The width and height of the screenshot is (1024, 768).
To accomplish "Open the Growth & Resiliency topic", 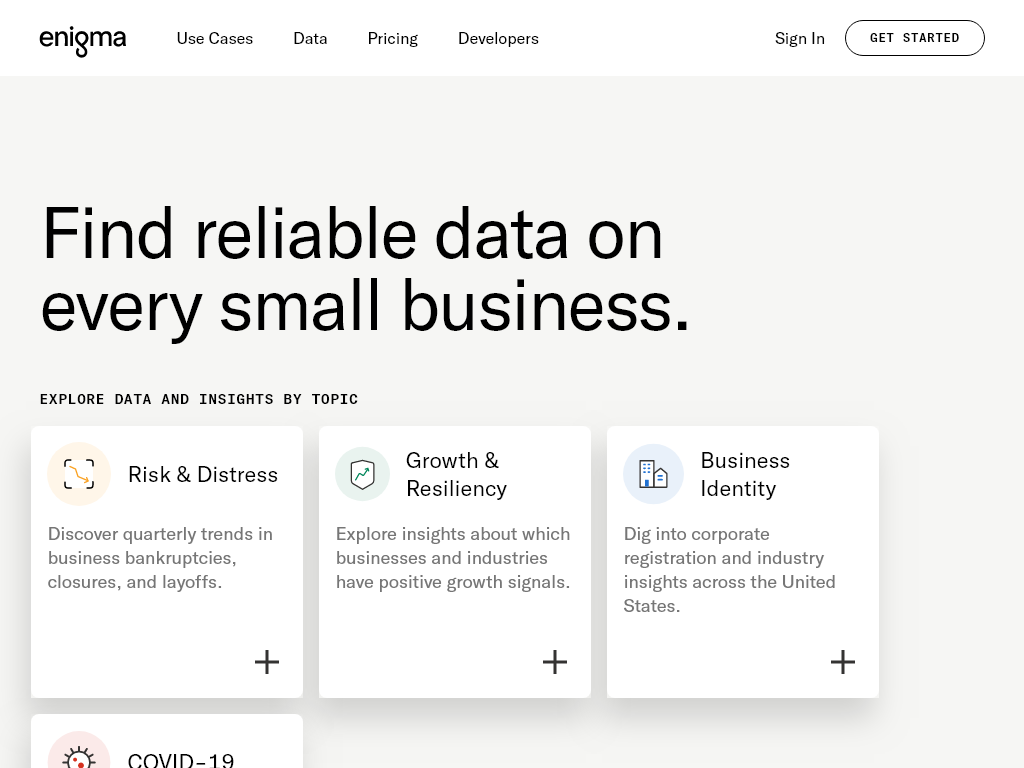I will [456, 474].
